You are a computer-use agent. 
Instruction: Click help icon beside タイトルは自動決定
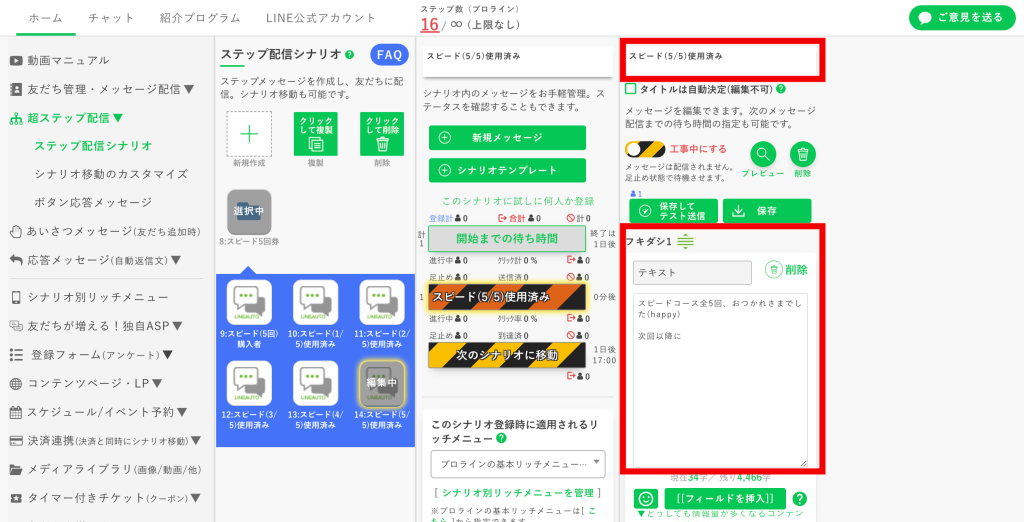point(781,89)
